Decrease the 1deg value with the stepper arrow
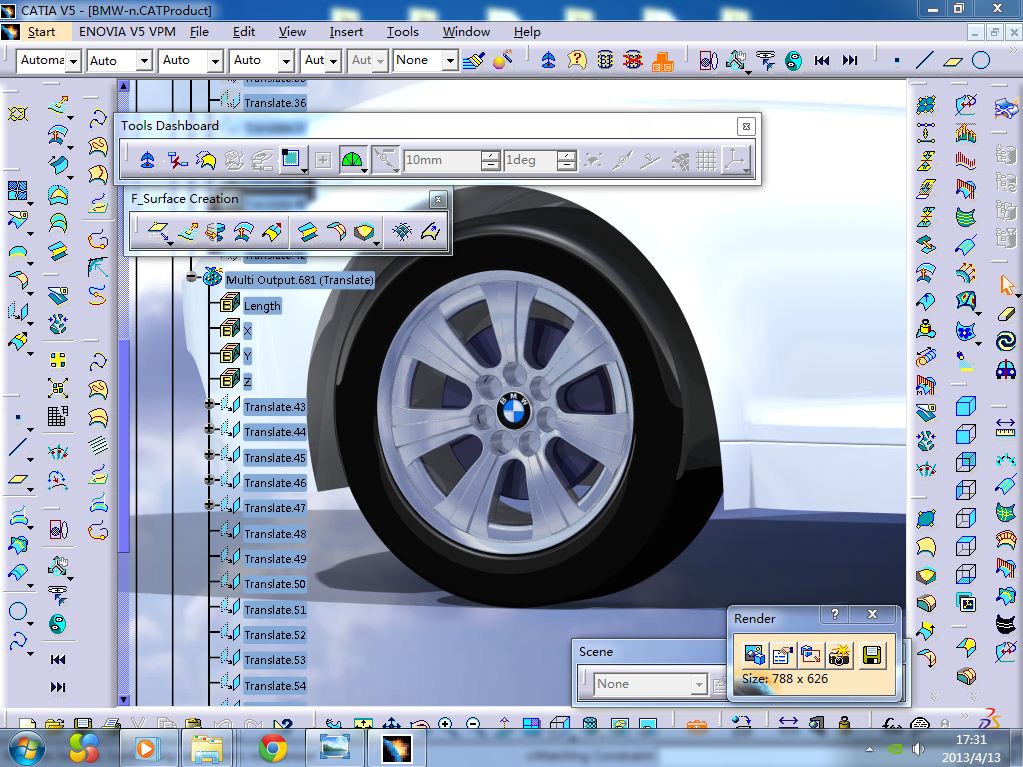The width and height of the screenshot is (1023, 767). point(568,166)
